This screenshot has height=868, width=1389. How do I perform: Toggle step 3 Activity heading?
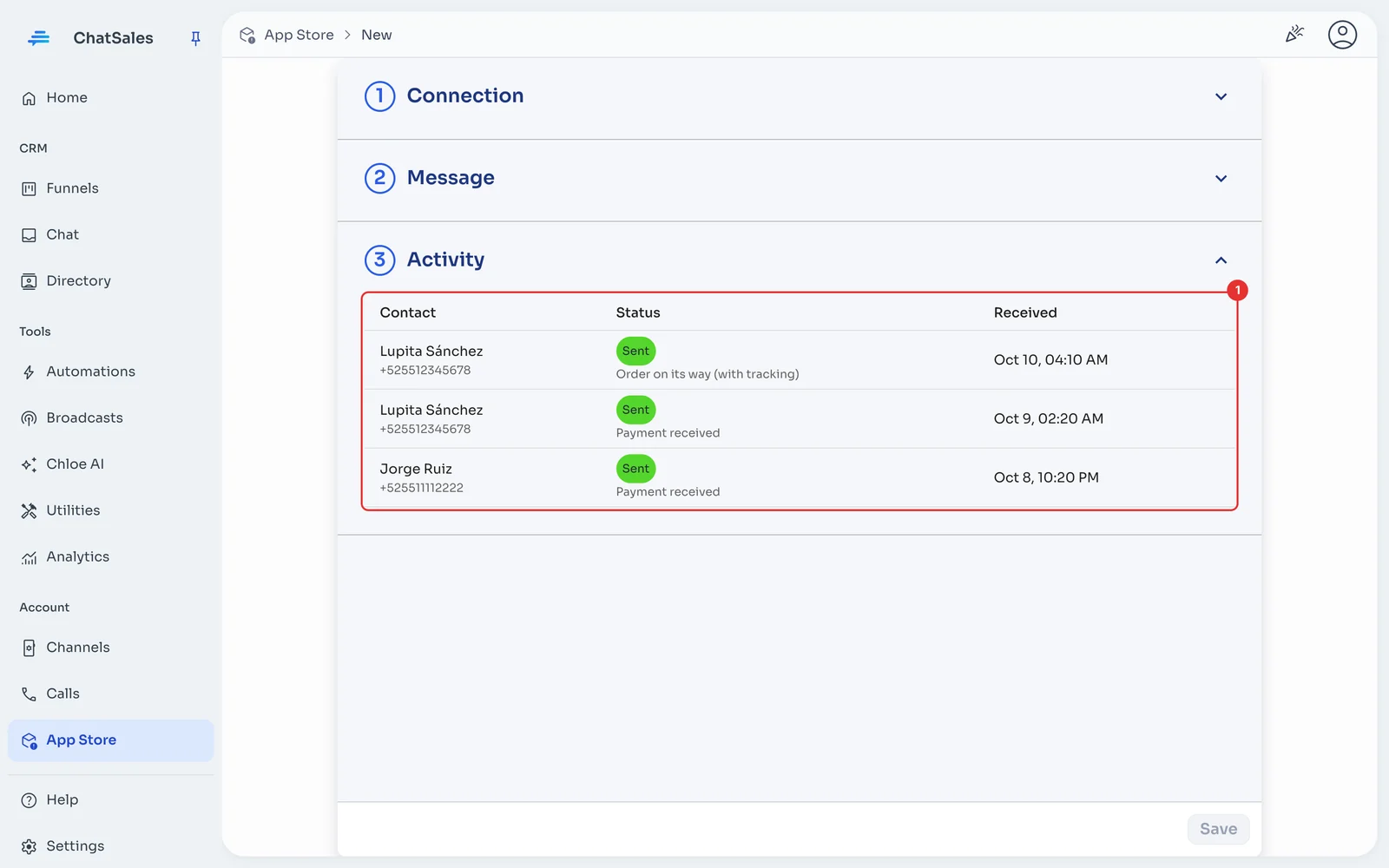click(x=445, y=260)
